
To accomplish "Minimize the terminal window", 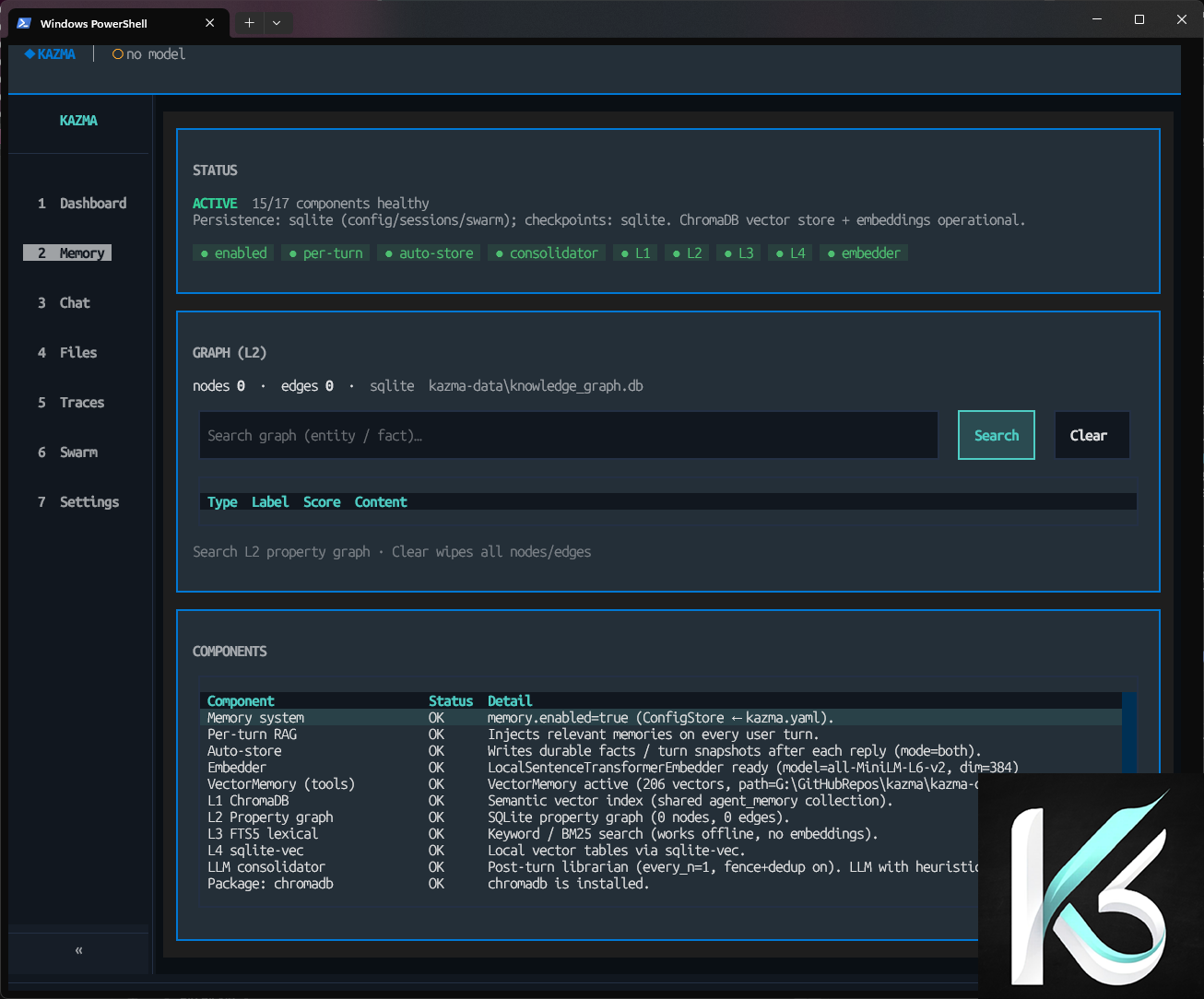I will (x=1097, y=19).
